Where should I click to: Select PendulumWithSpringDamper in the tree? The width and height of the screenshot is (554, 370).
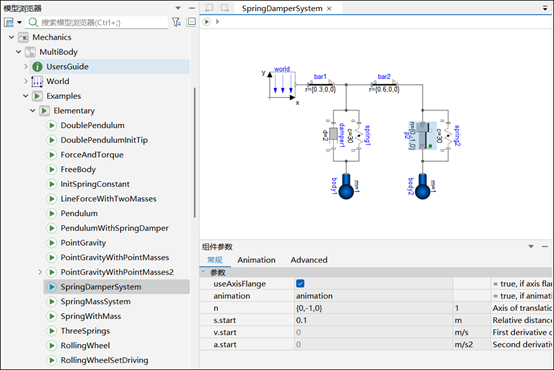coord(114,228)
